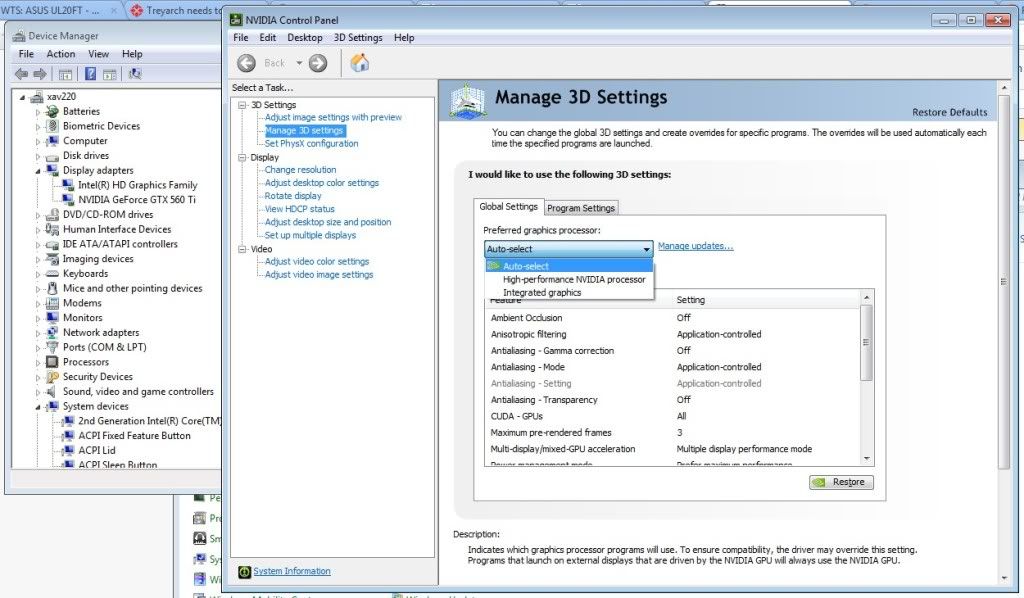Select Integrated graphics from the list
Viewport: 1024px width, 598px height.
pyautogui.click(x=541, y=293)
